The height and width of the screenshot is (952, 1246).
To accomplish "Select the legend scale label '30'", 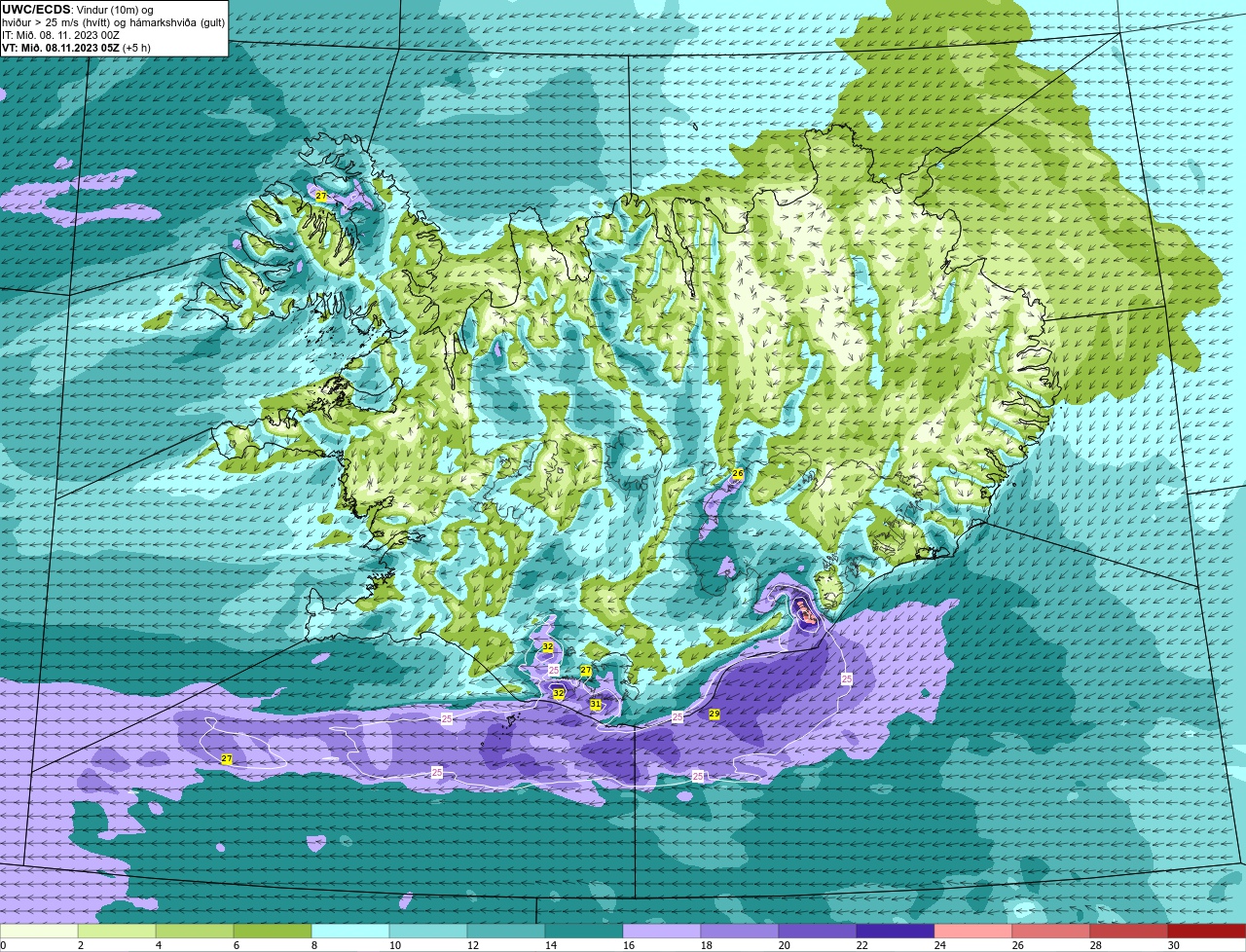I will (1173, 945).
